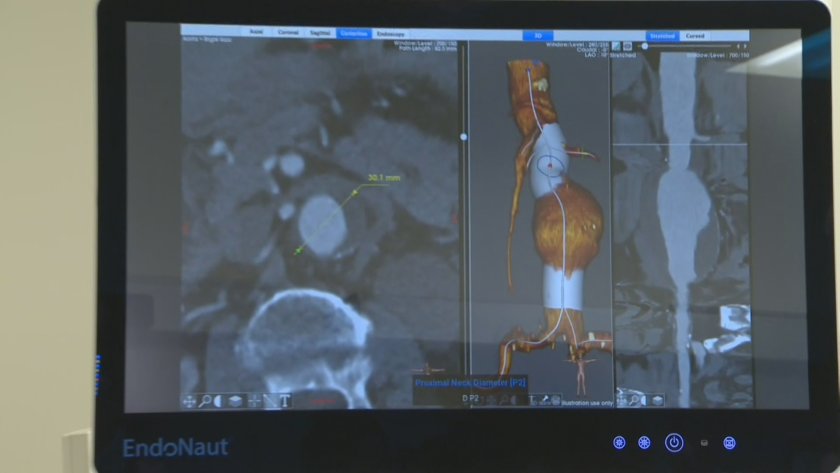The image size is (840, 473).
Task: Click the zoom magnifier in the right panel toolbar
Action: pyautogui.click(x=633, y=400)
